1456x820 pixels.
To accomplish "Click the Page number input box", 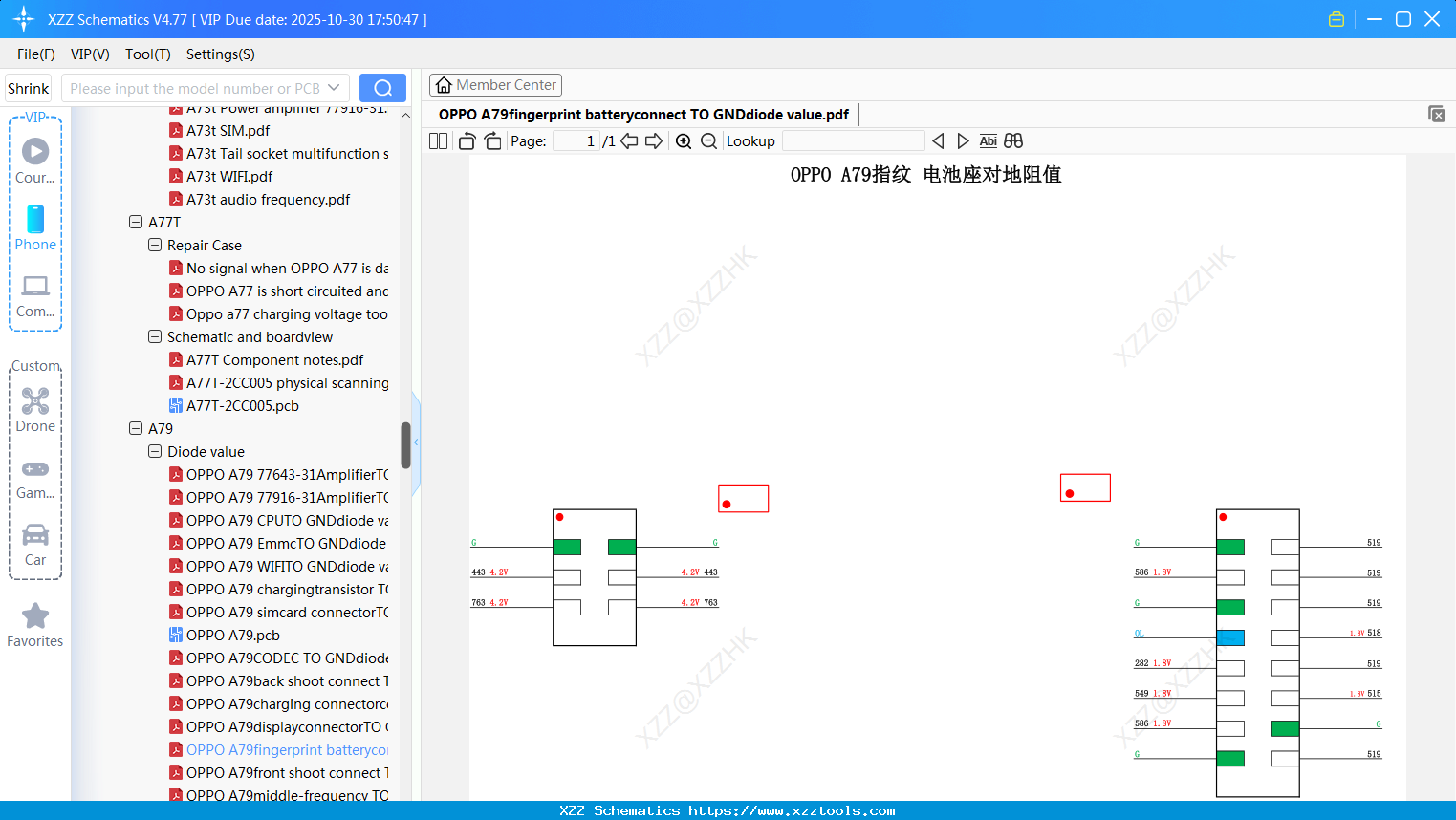I will 576,141.
